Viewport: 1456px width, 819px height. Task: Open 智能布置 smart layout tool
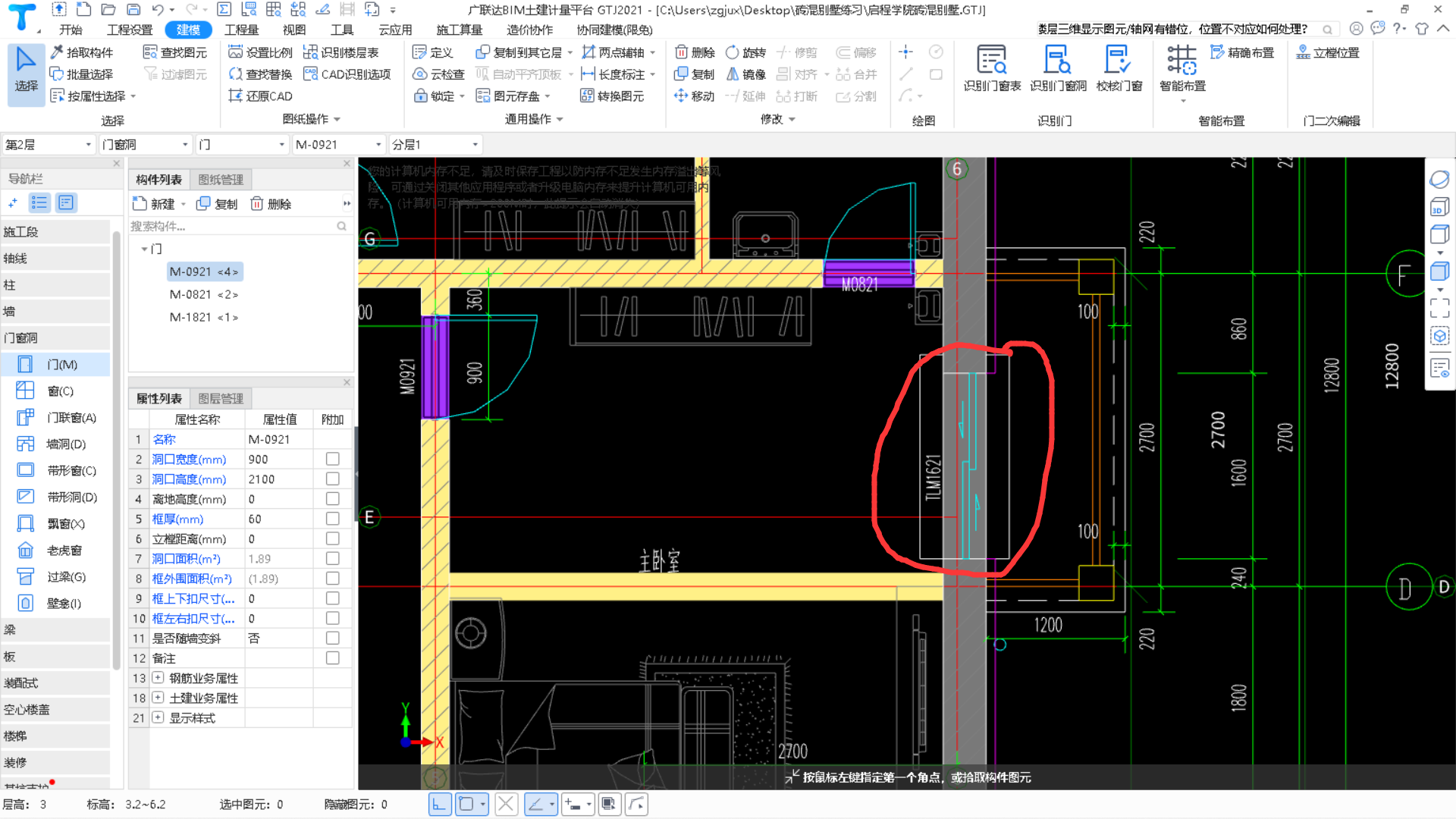(x=1182, y=68)
